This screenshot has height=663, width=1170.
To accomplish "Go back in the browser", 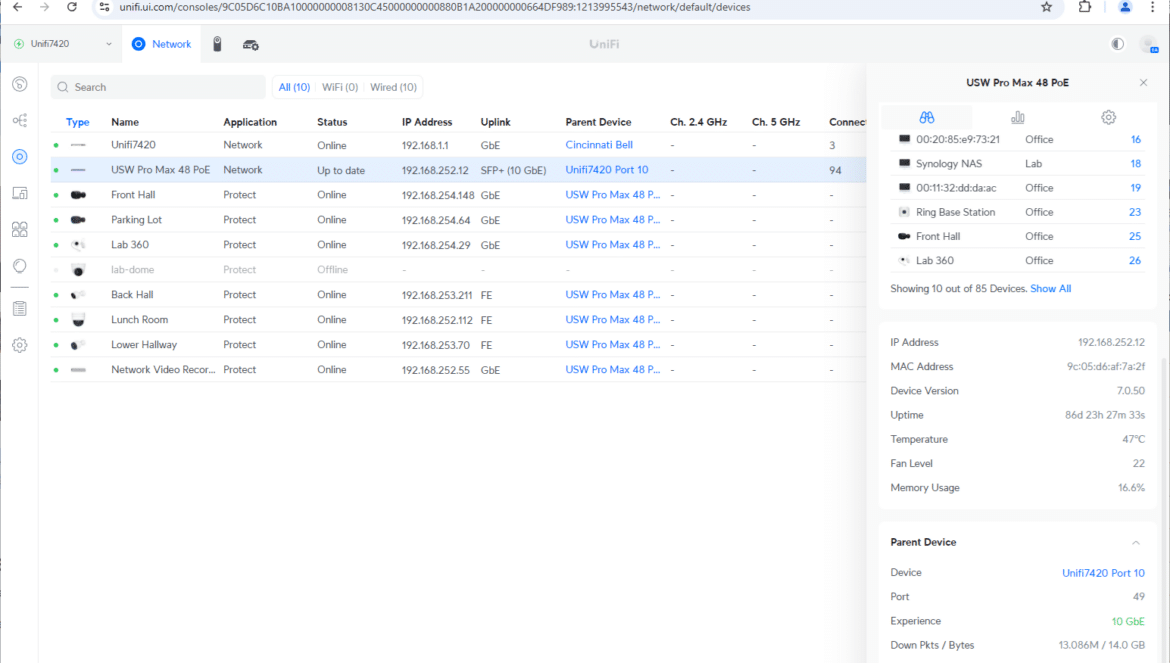I will pyautogui.click(x=17, y=7).
